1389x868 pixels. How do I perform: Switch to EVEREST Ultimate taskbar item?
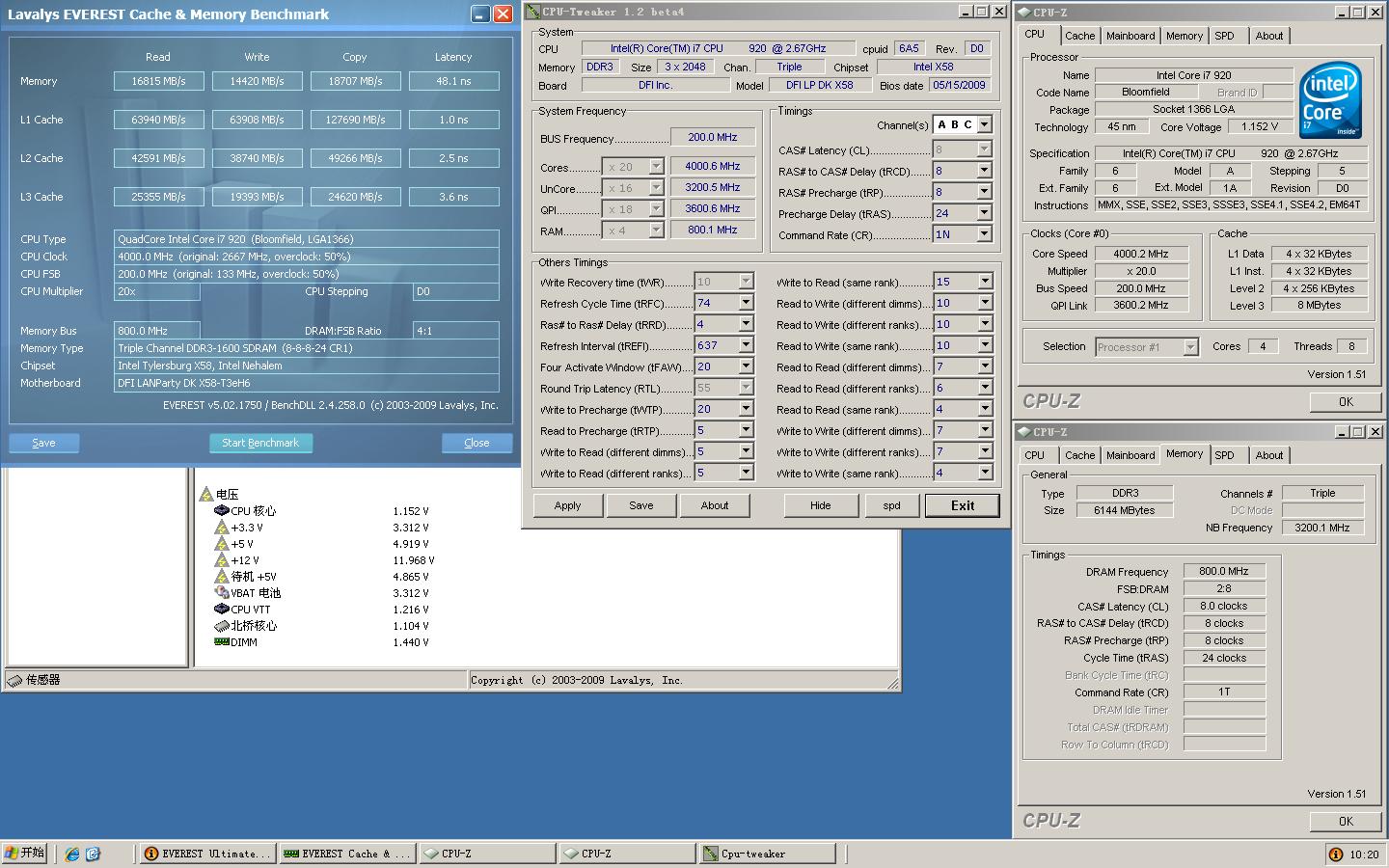207,854
